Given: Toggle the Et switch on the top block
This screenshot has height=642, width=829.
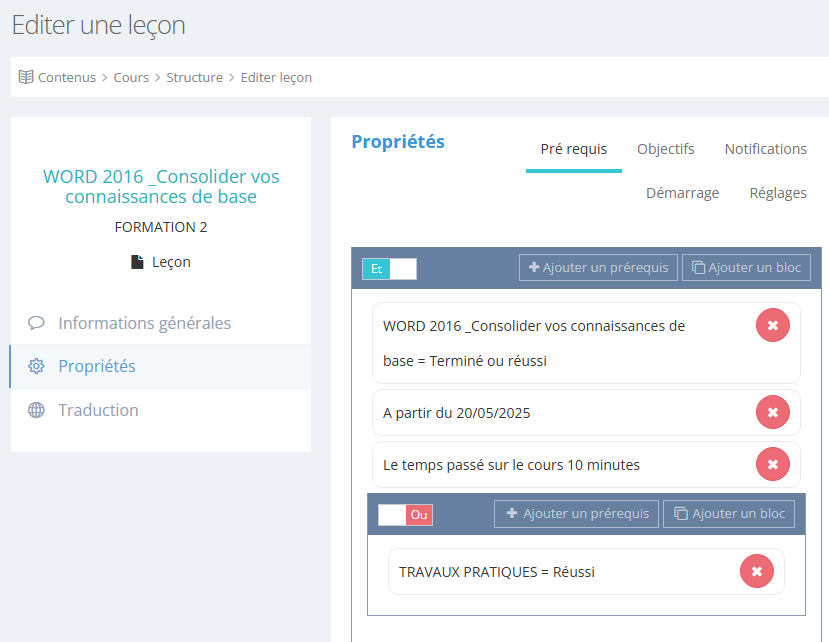Looking at the screenshot, I should (x=389, y=268).
